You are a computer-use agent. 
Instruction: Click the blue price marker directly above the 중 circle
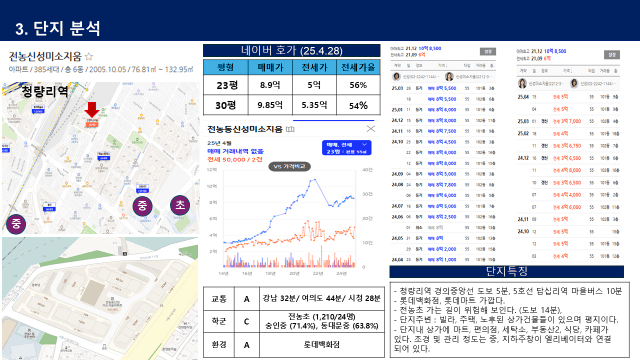(142, 188)
